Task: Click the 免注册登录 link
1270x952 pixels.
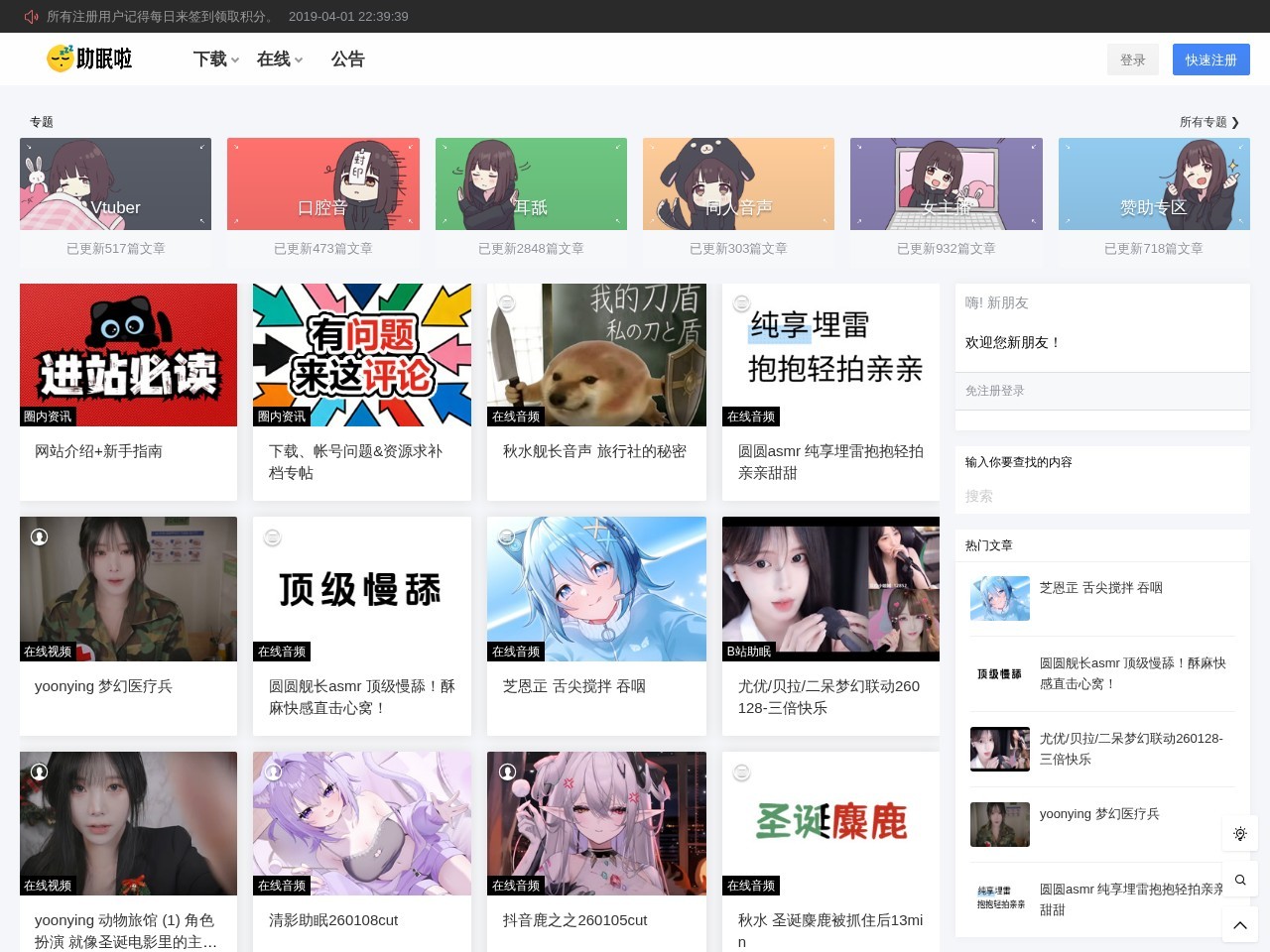Action: [x=994, y=391]
